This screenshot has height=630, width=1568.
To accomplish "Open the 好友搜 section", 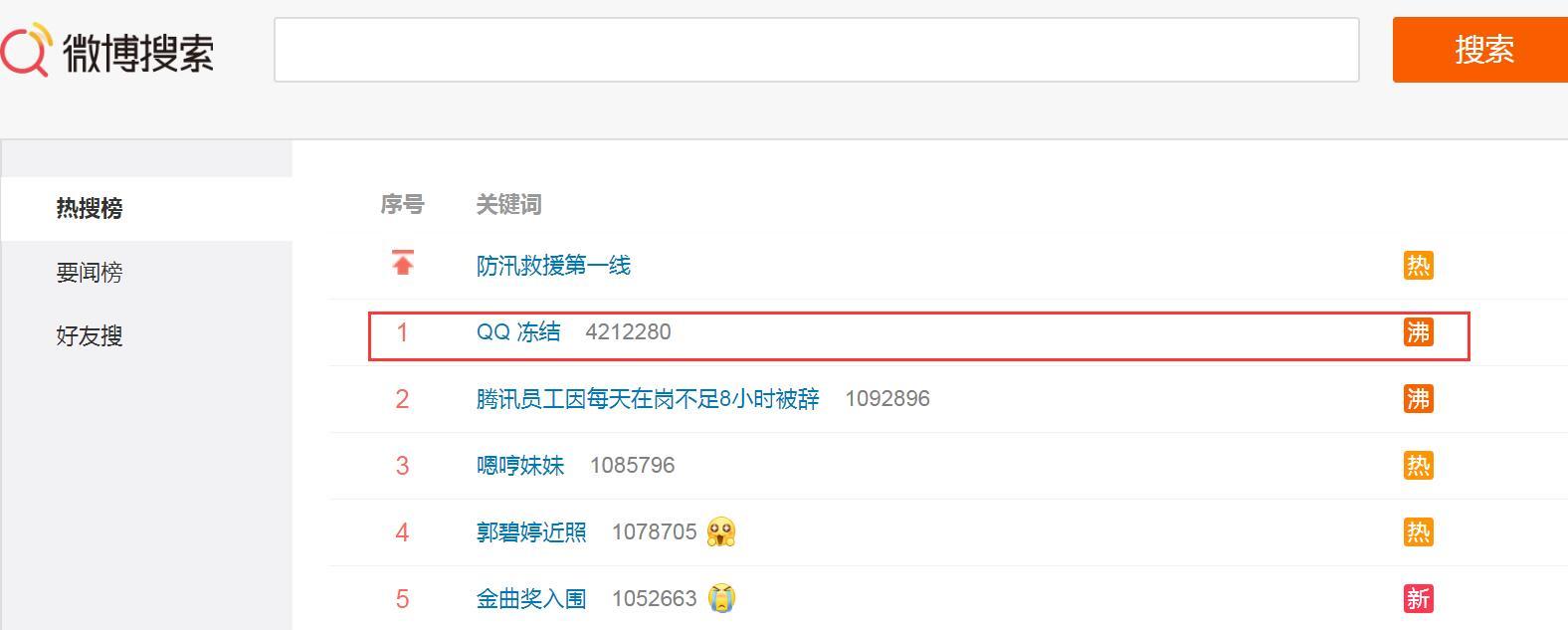I will pos(90,336).
